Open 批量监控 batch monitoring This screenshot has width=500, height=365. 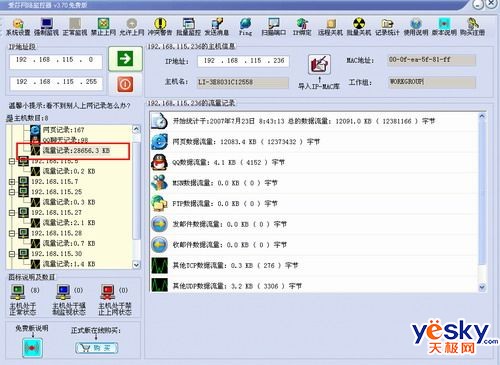click(x=189, y=27)
